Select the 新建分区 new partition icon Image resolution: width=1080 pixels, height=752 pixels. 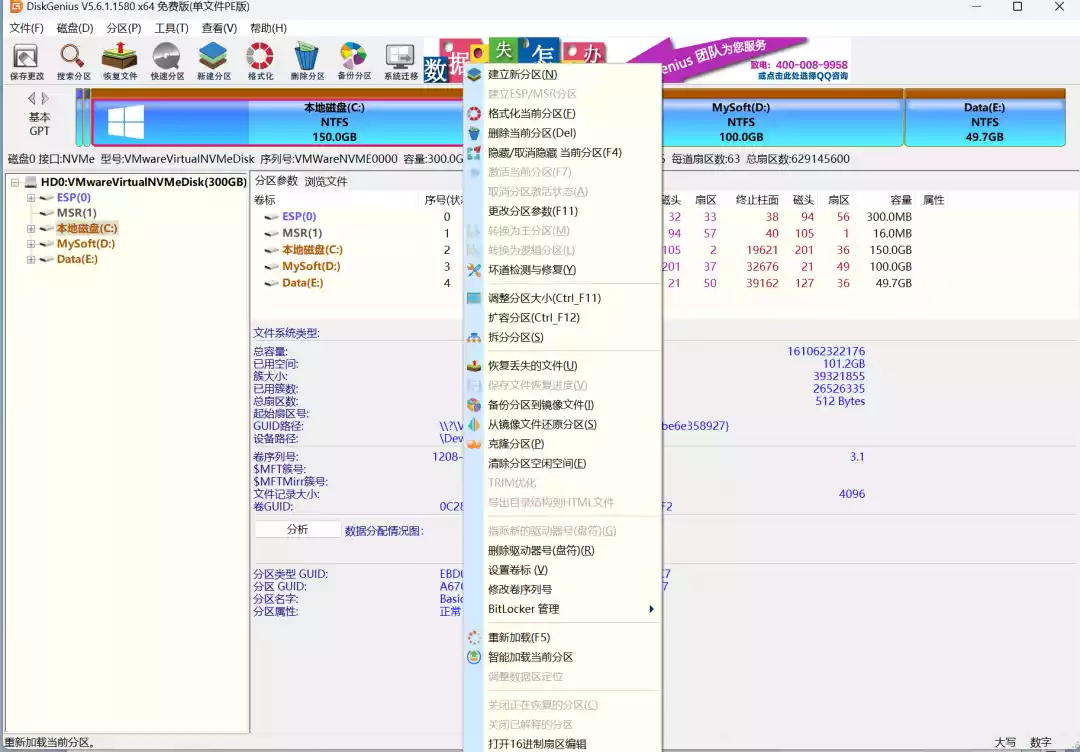pyautogui.click(x=213, y=62)
